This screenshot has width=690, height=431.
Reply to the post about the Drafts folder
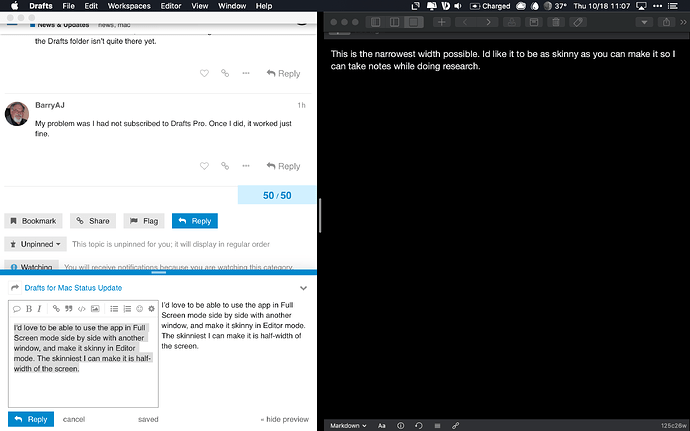click(283, 74)
